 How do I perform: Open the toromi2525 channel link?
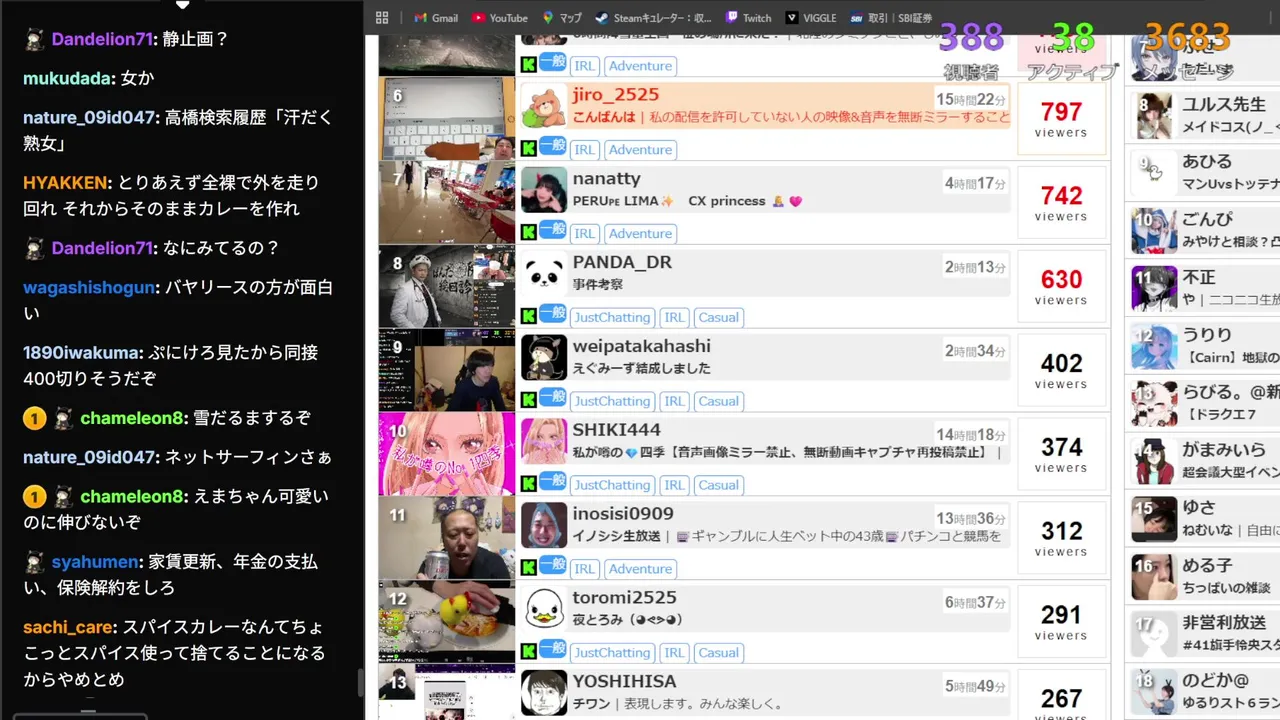point(624,598)
